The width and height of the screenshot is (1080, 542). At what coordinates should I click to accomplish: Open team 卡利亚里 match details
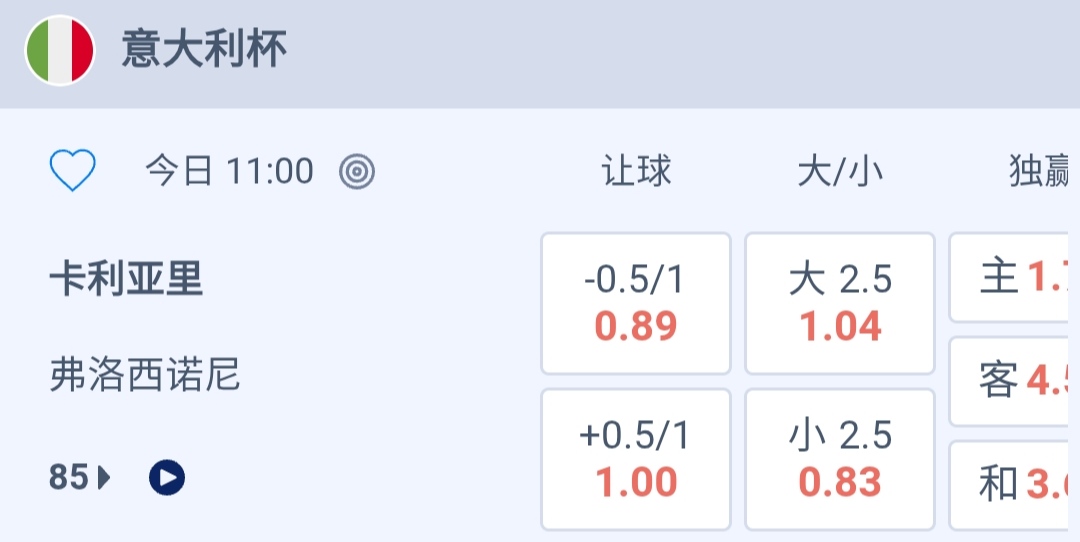click(x=126, y=280)
